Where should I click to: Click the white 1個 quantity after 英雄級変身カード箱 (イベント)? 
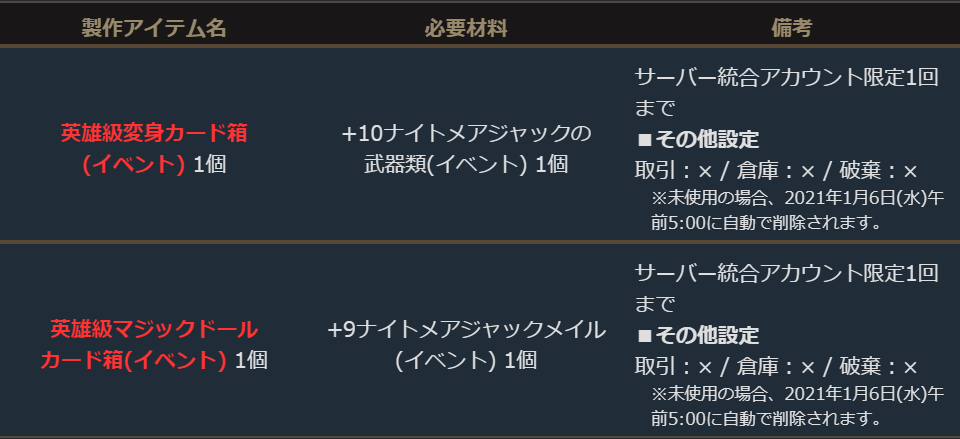click(x=210, y=164)
